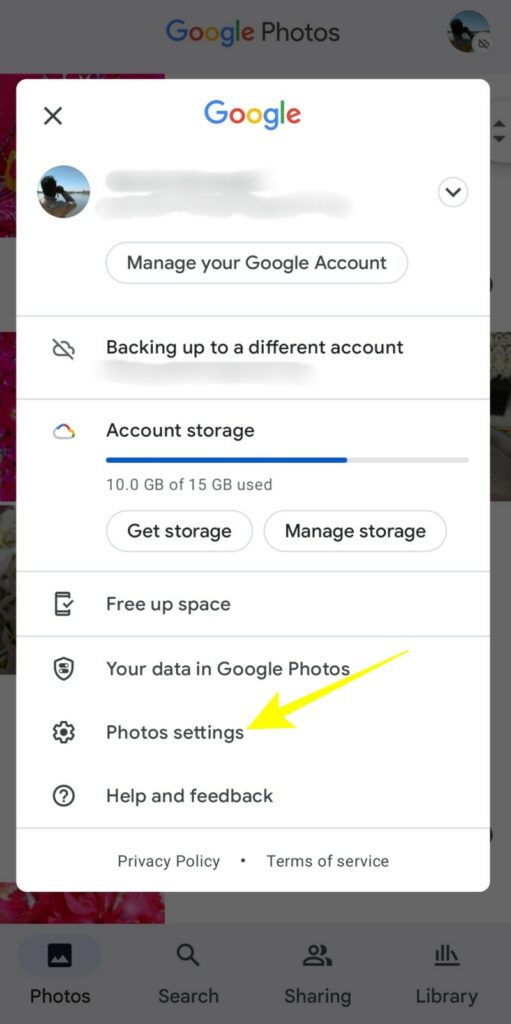The height and width of the screenshot is (1024, 511).
Task: Tap the colorful Account storage cloud icon
Action: (x=63, y=432)
